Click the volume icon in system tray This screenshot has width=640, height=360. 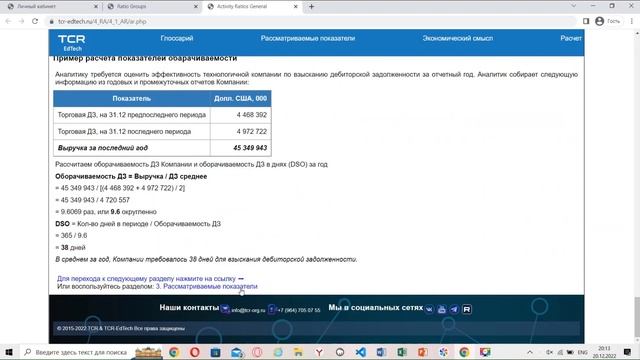coord(549,352)
